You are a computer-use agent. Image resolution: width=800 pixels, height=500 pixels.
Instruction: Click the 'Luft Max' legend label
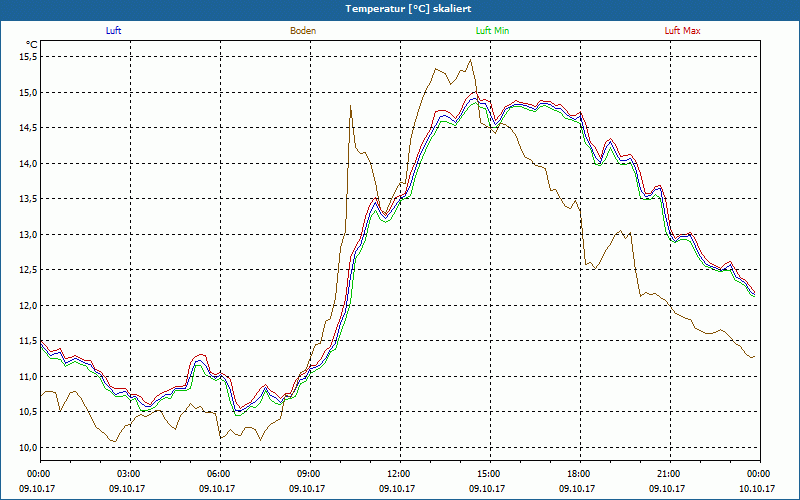[x=682, y=31]
